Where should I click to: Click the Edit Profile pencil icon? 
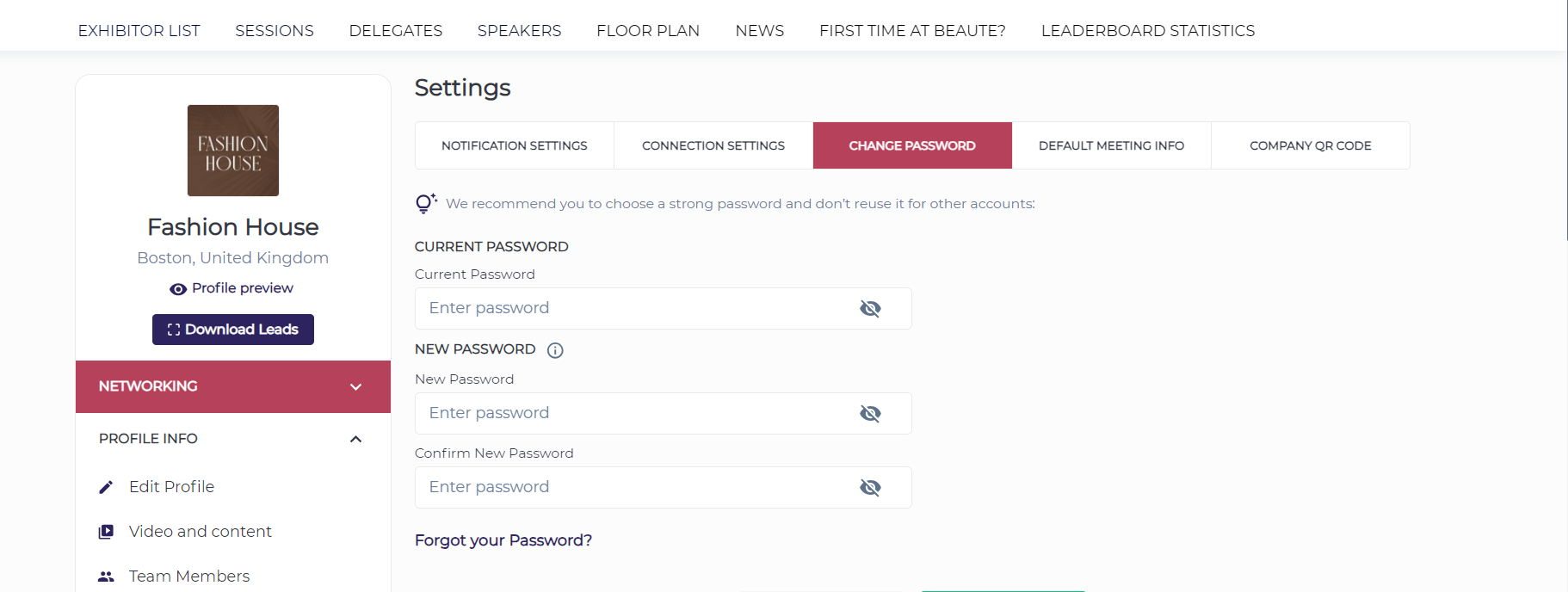pyautogui.click(x=106, y=487)
